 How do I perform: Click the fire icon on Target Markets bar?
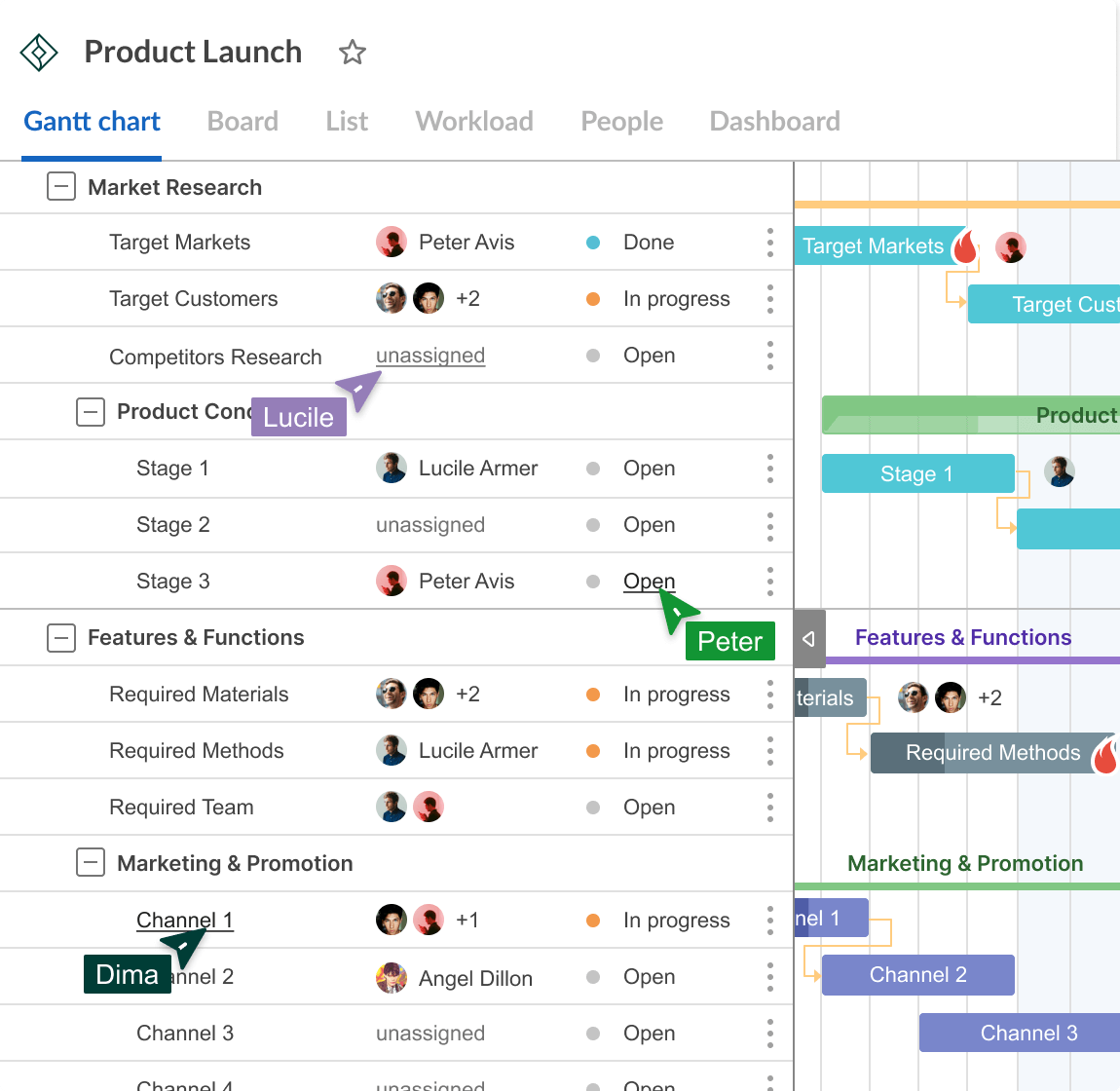point(964,246)
